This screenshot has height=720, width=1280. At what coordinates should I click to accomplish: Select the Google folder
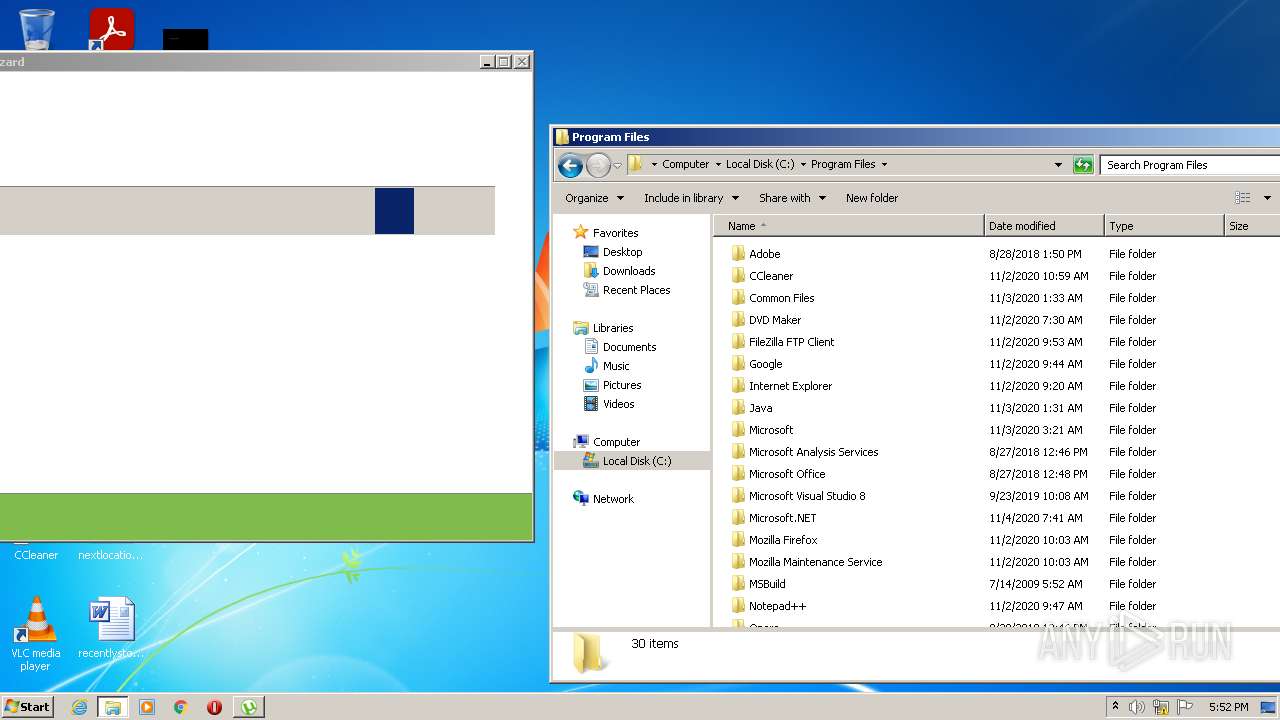click(765, 364)
